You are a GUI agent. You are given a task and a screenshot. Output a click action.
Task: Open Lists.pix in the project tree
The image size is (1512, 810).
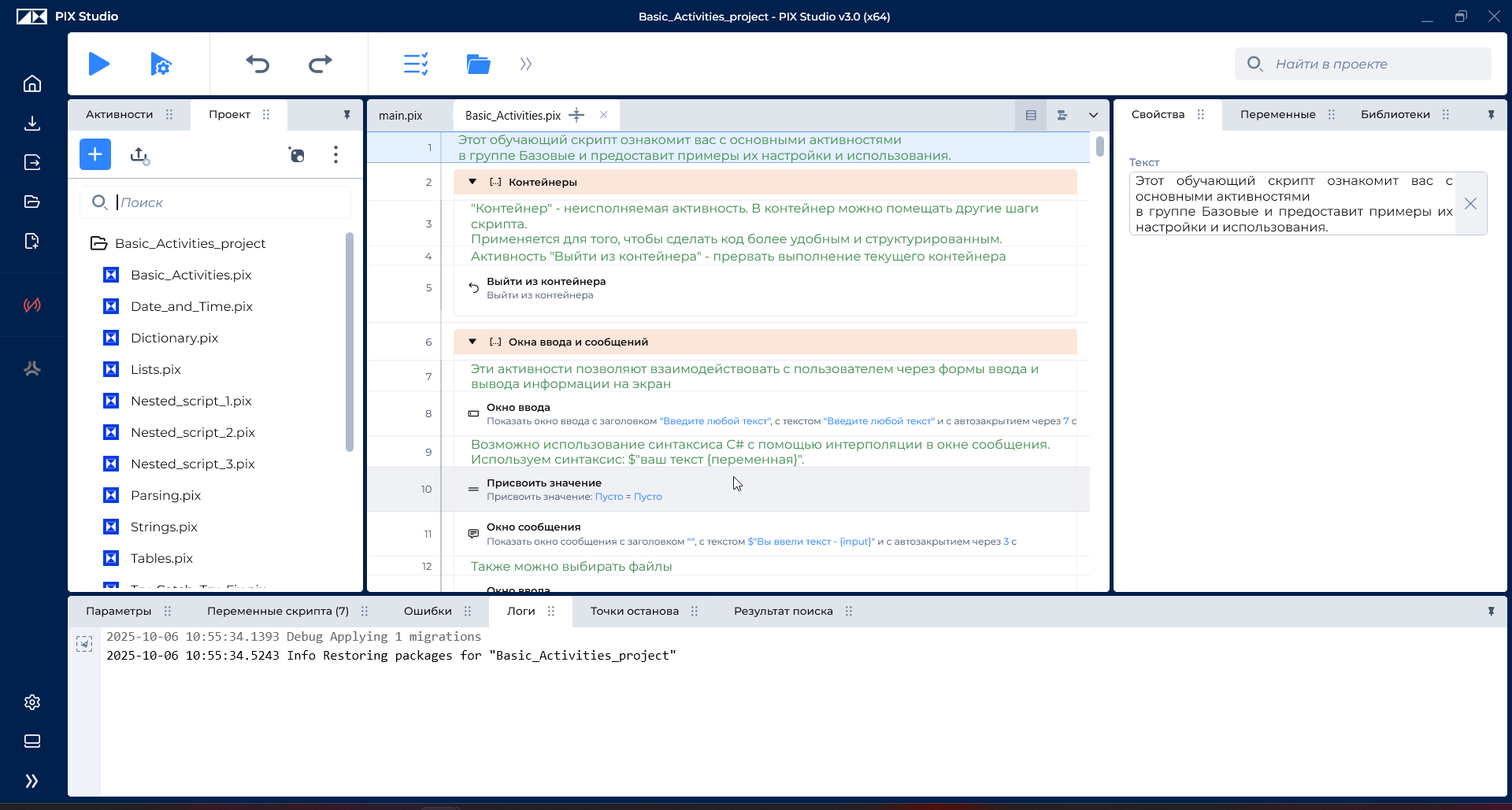point(155,369)
